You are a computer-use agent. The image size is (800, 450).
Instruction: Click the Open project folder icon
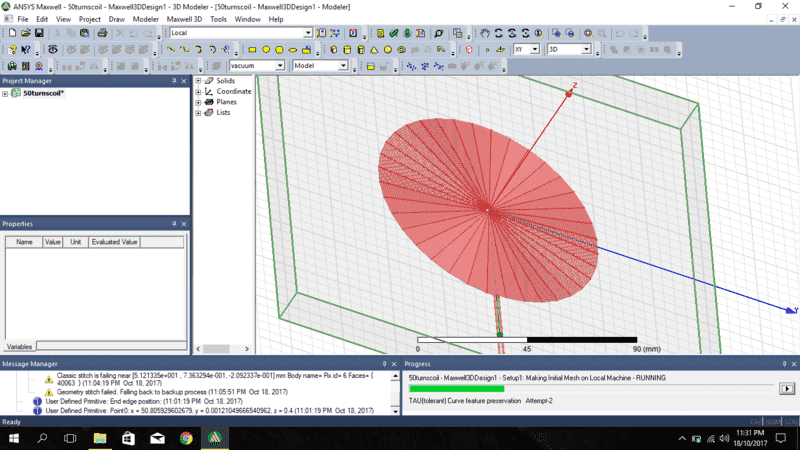click(25, 33)
